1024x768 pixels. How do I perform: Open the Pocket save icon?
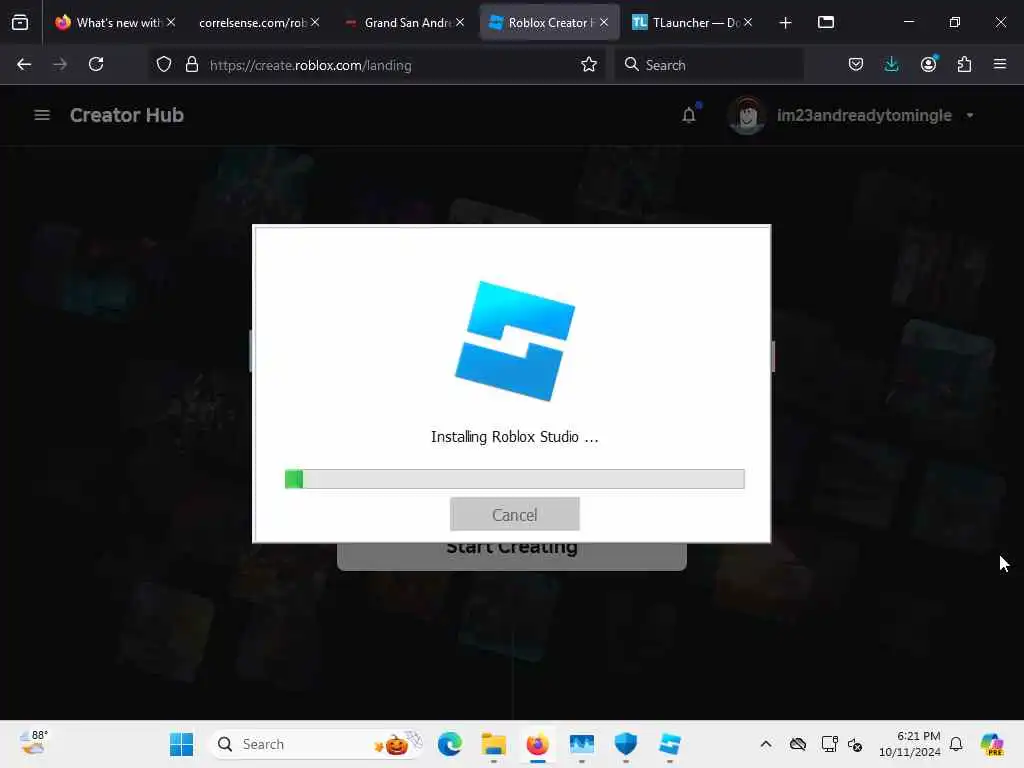tap(856, 64)
